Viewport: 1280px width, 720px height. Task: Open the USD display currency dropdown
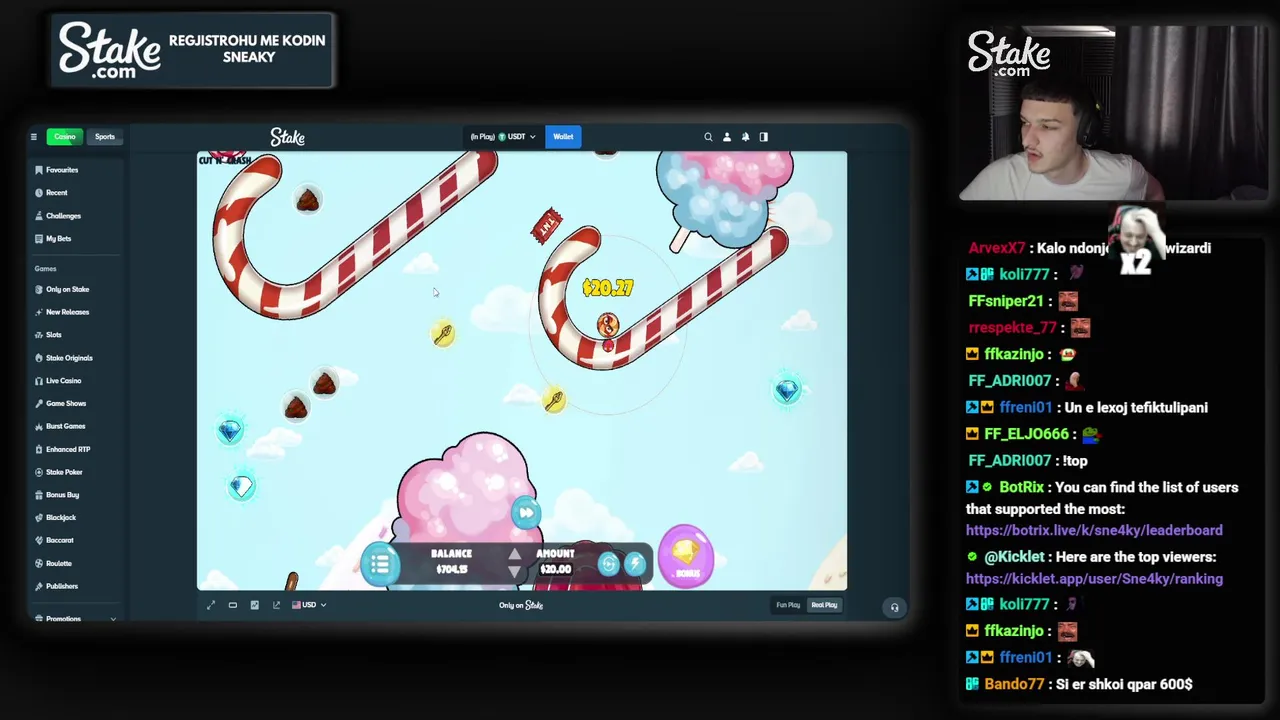click(308, 605)
